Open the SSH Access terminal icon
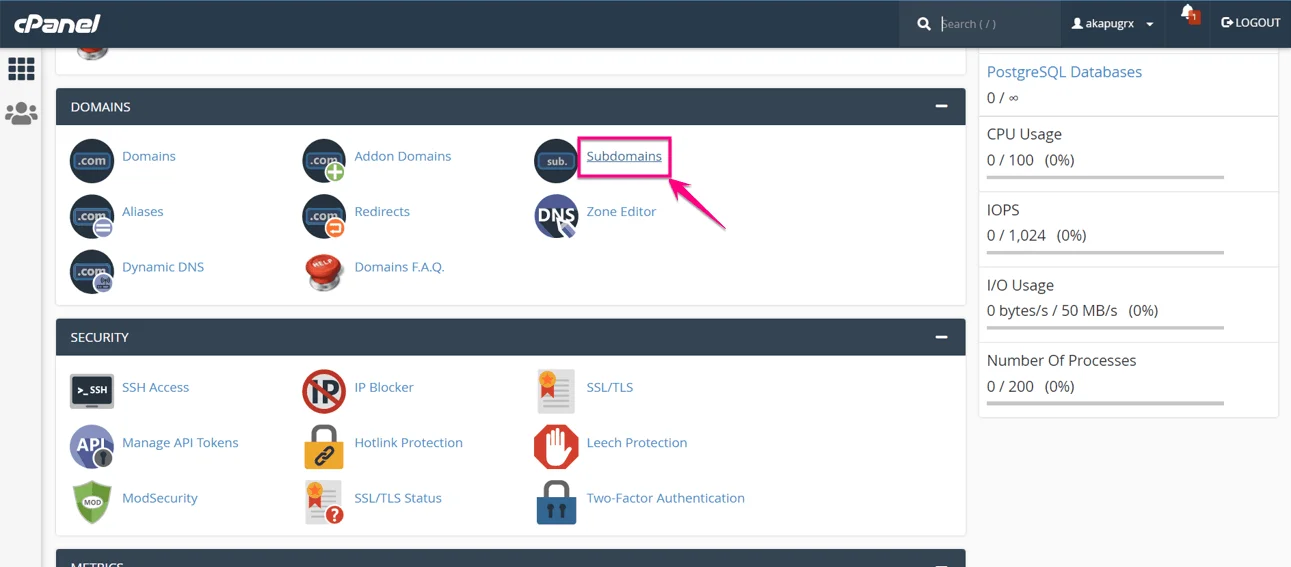 pyautogui.click(x=92, y=391)
